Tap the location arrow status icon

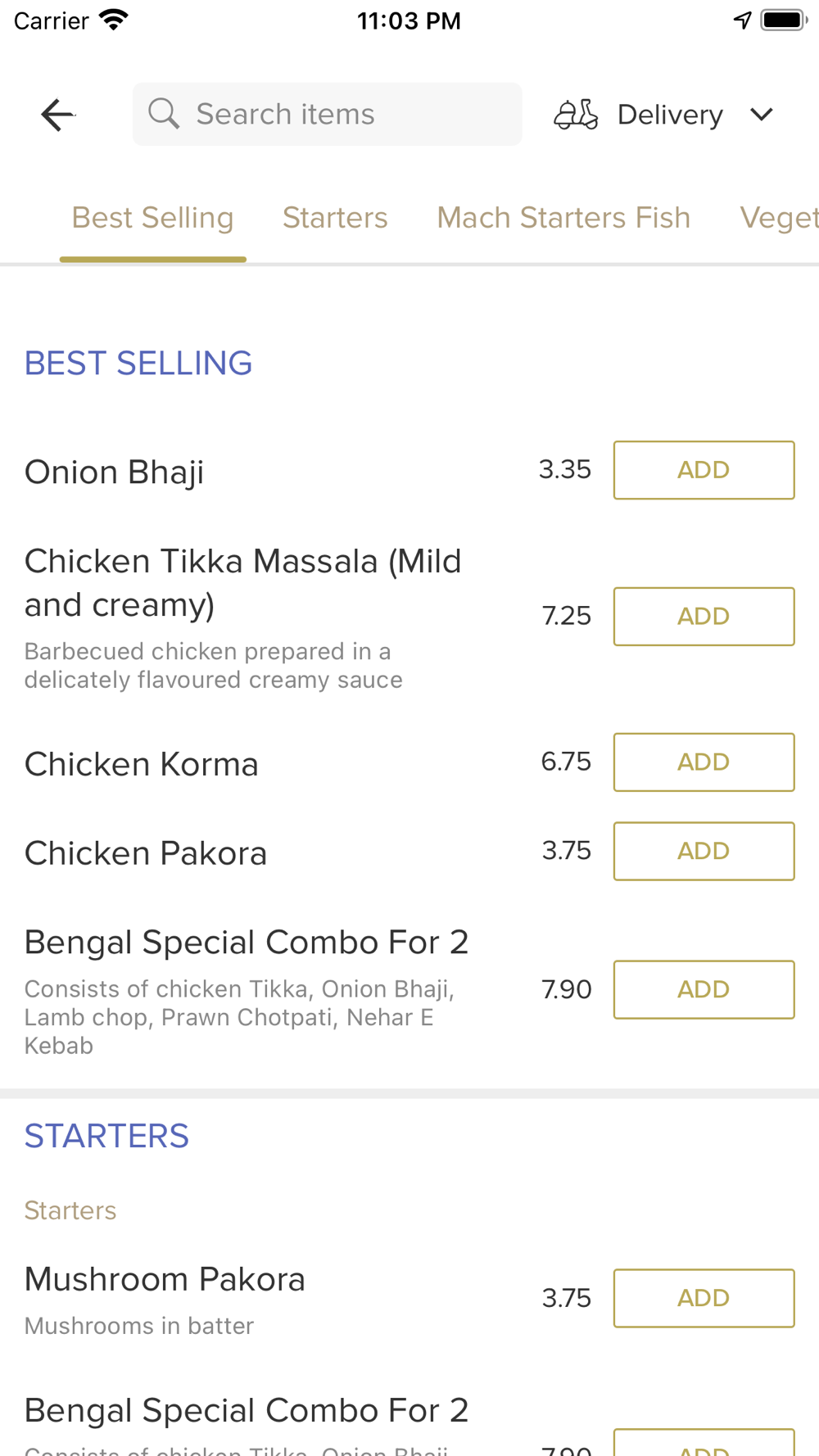tap(742, 20)
